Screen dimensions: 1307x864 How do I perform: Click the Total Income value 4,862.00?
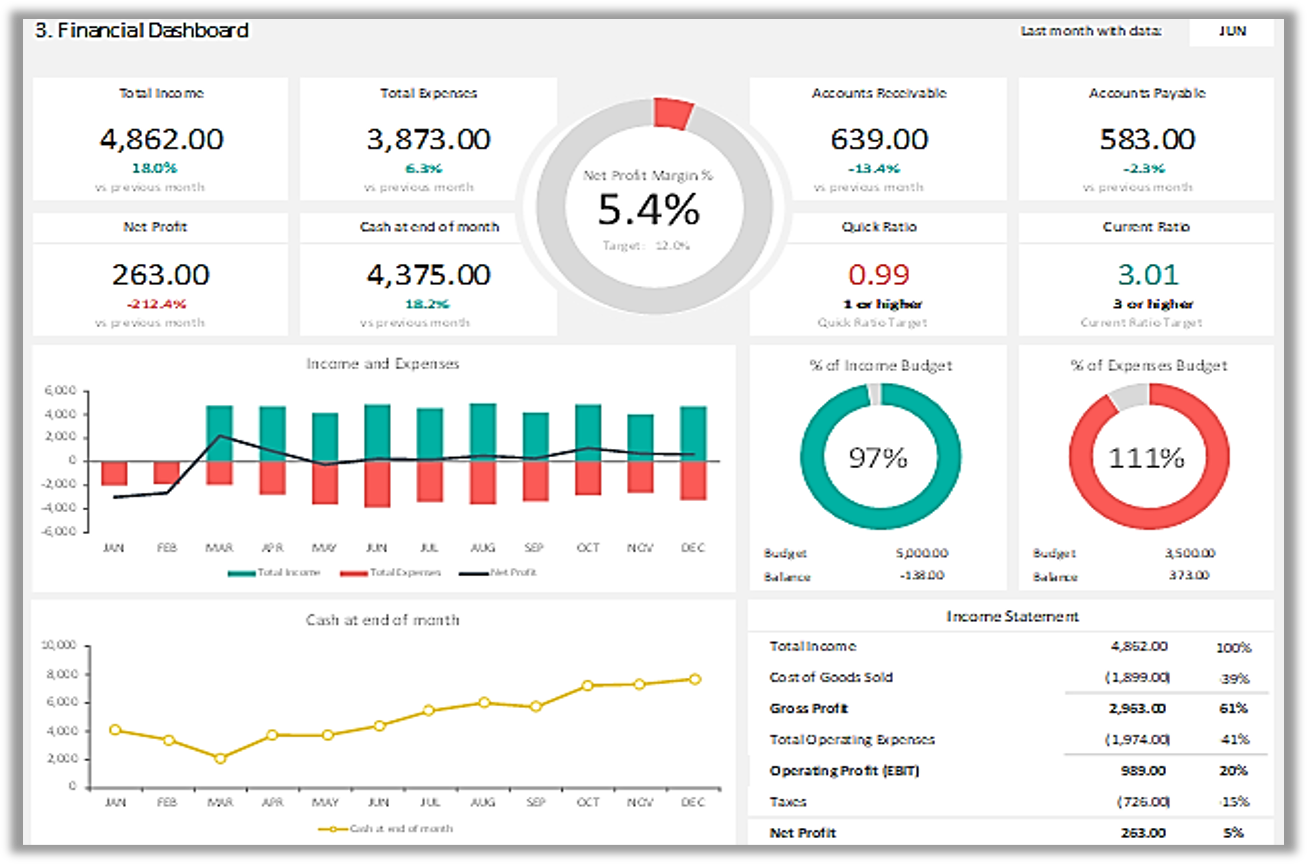(x=162, y=139)
